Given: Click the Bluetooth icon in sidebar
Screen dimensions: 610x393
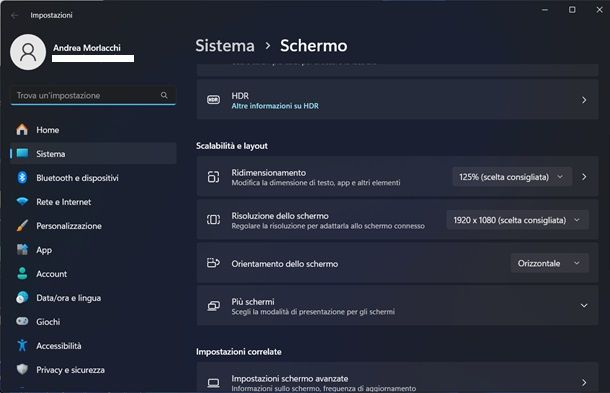Looking at the screenshot, I should pyautogui.click(x=22, y=177).
